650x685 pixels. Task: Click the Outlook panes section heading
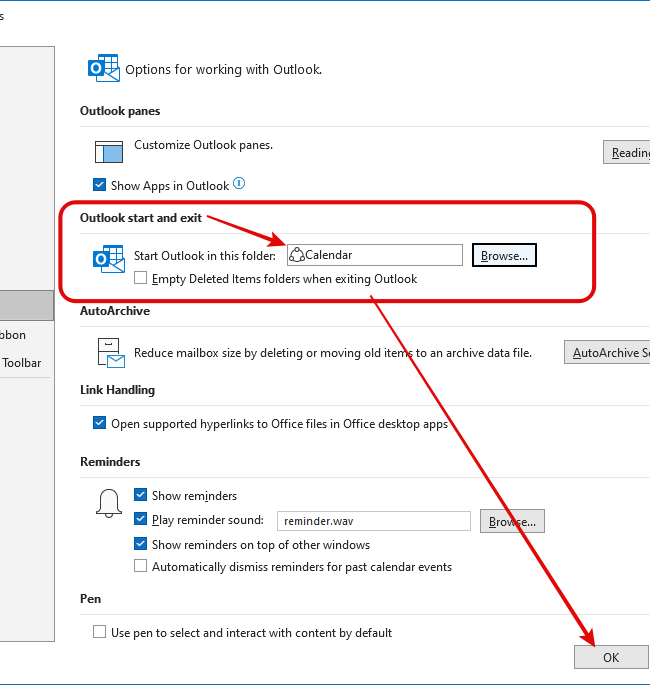[x=120, y=111]
